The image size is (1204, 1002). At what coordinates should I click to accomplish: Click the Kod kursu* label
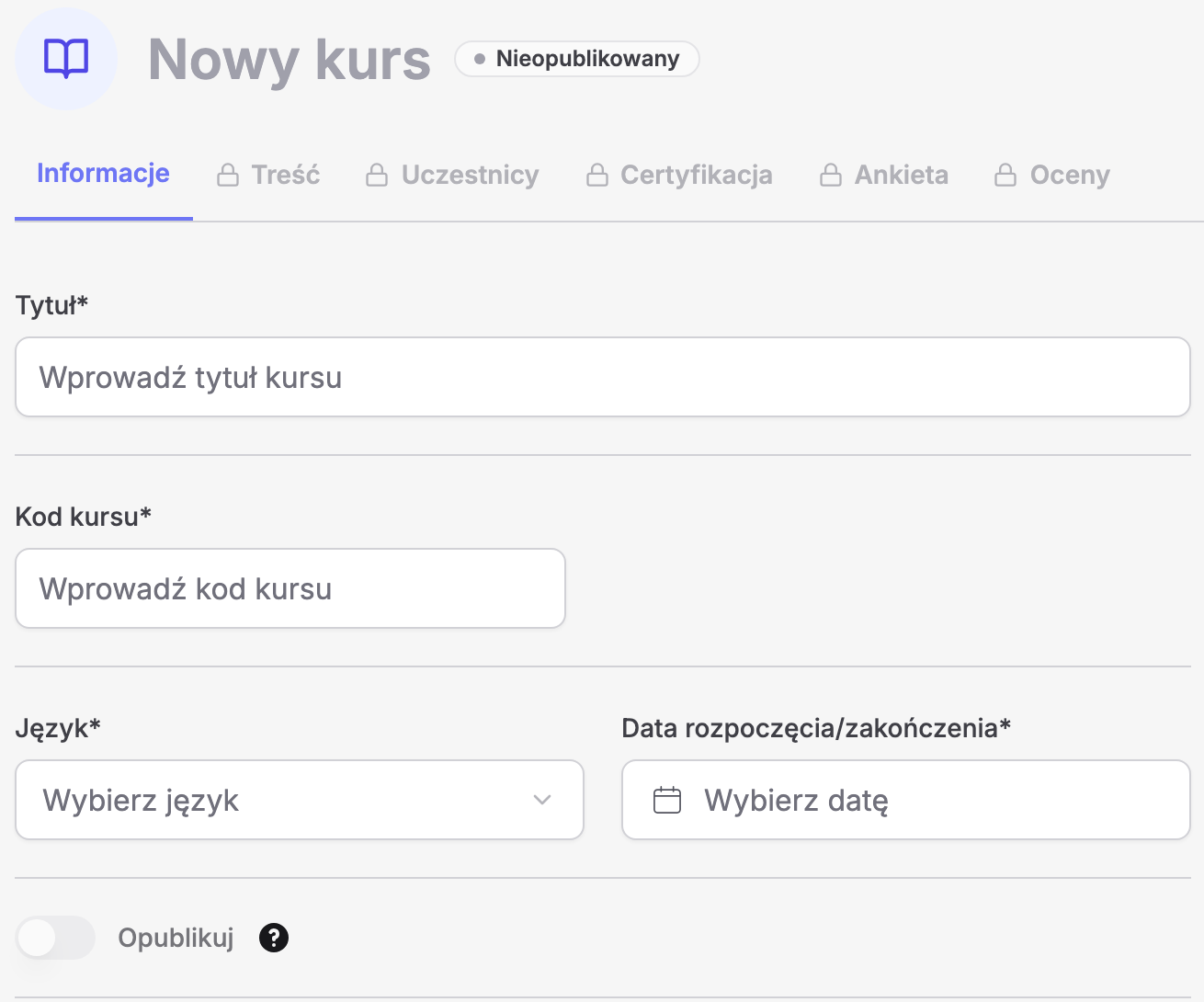click(x=84, y=517)
